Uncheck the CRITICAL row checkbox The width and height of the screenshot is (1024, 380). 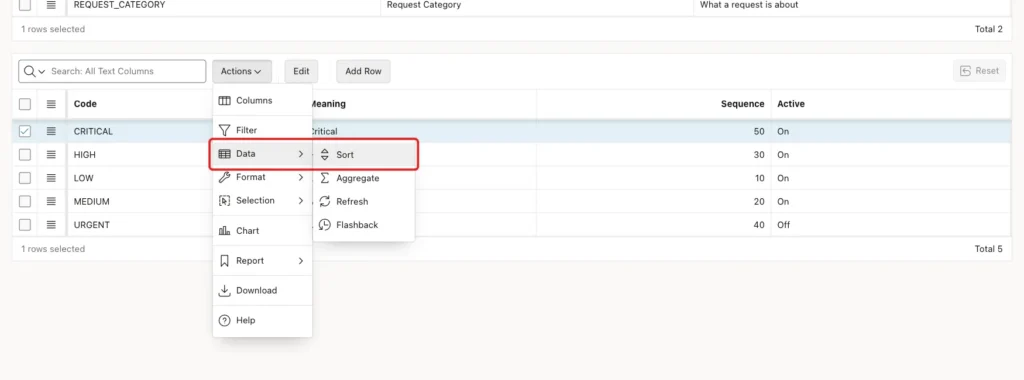pyautogui.click(x=25, y=131)
